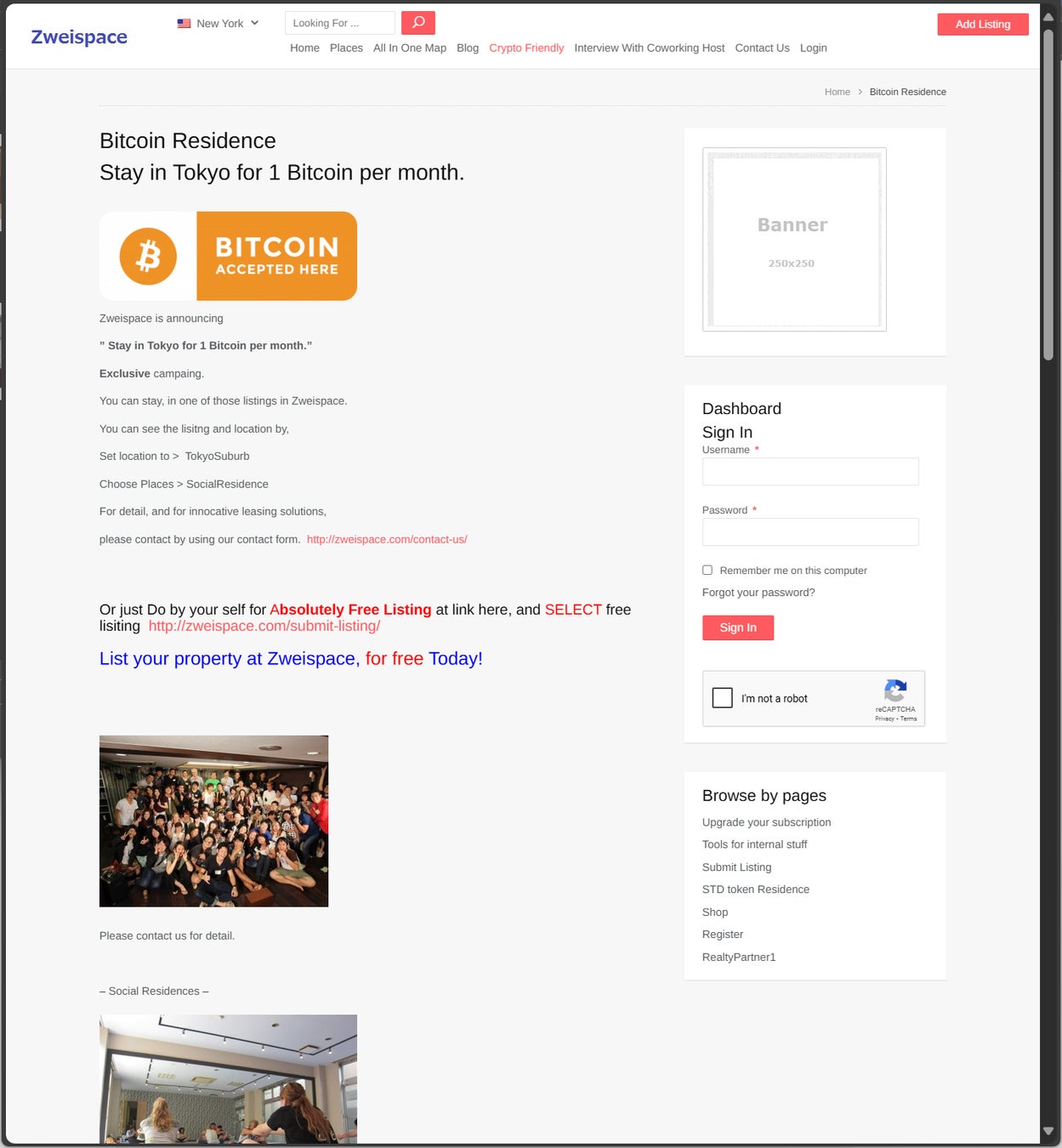Open the submit-listing URL link

coord(264,626)
